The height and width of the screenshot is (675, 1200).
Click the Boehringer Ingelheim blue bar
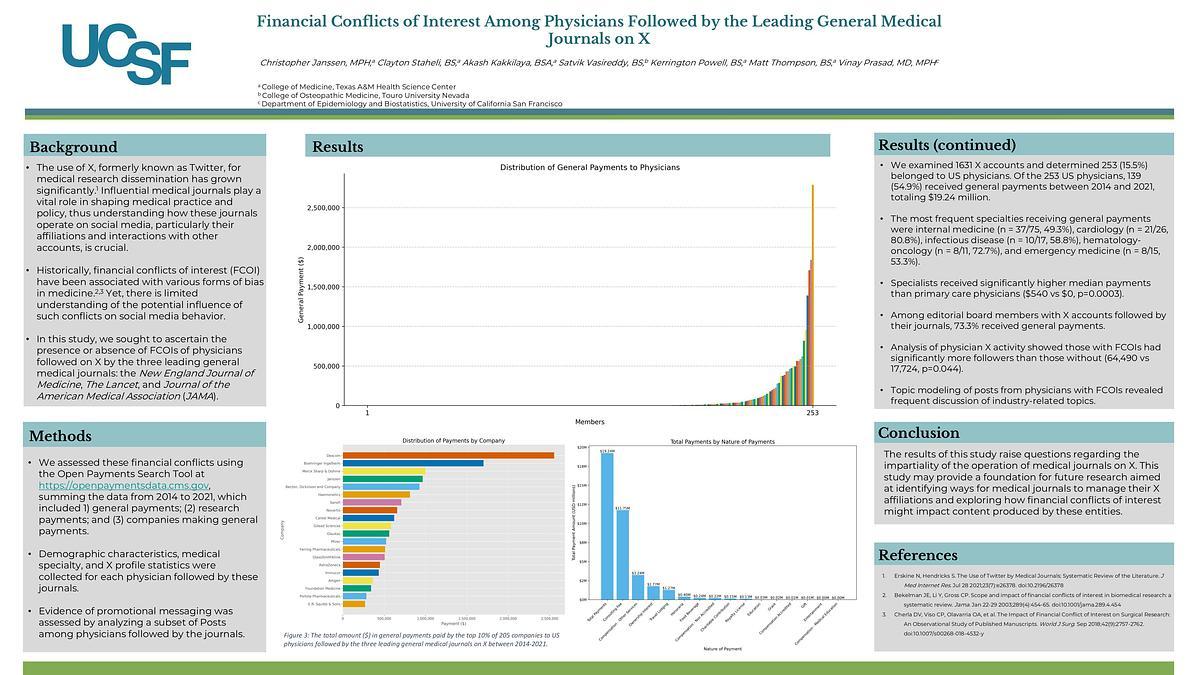pyautogui.click(x=398, y=463)
